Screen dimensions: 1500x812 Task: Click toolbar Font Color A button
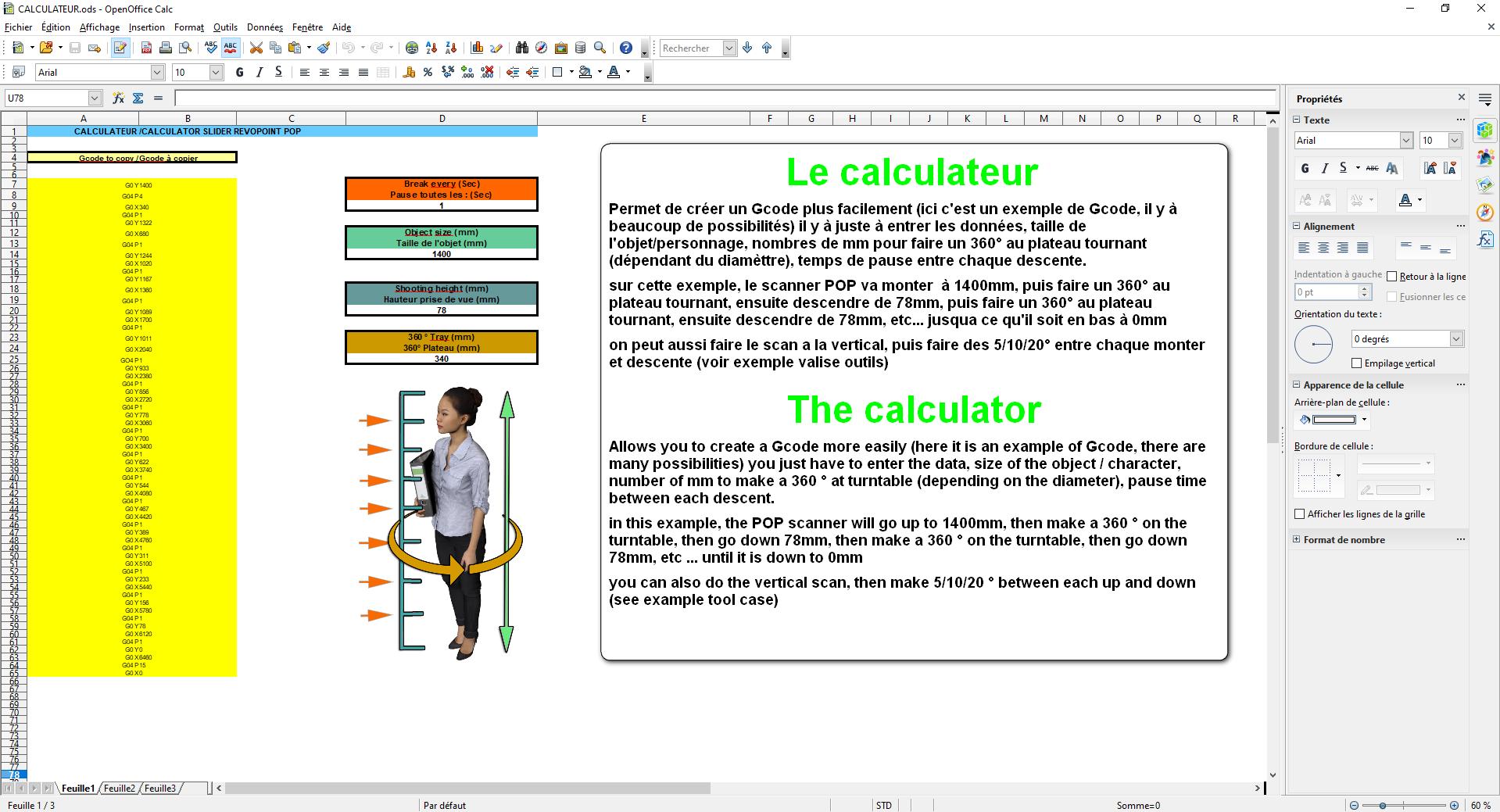pos(614,72)
